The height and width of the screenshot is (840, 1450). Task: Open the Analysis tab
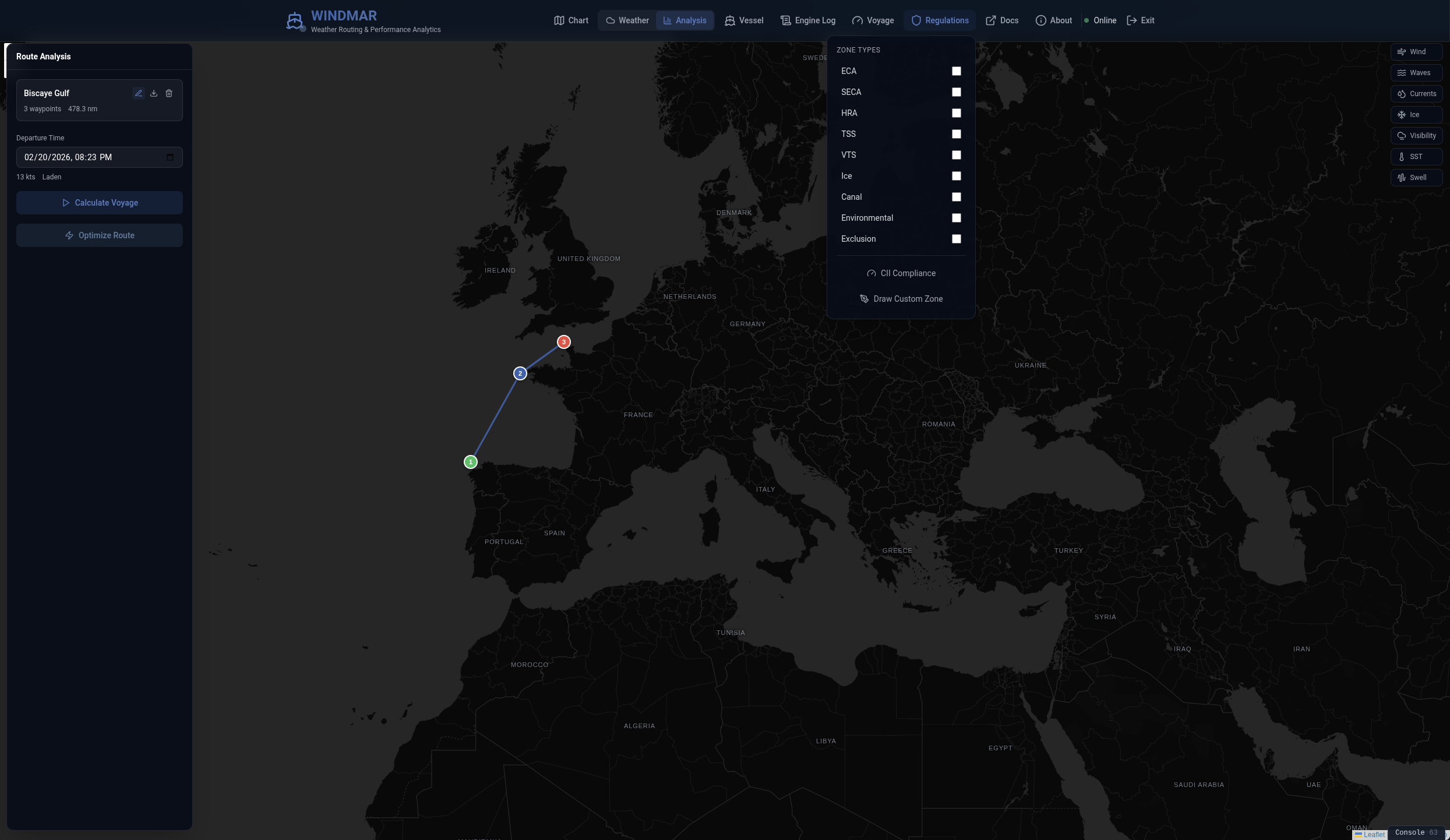685,20
